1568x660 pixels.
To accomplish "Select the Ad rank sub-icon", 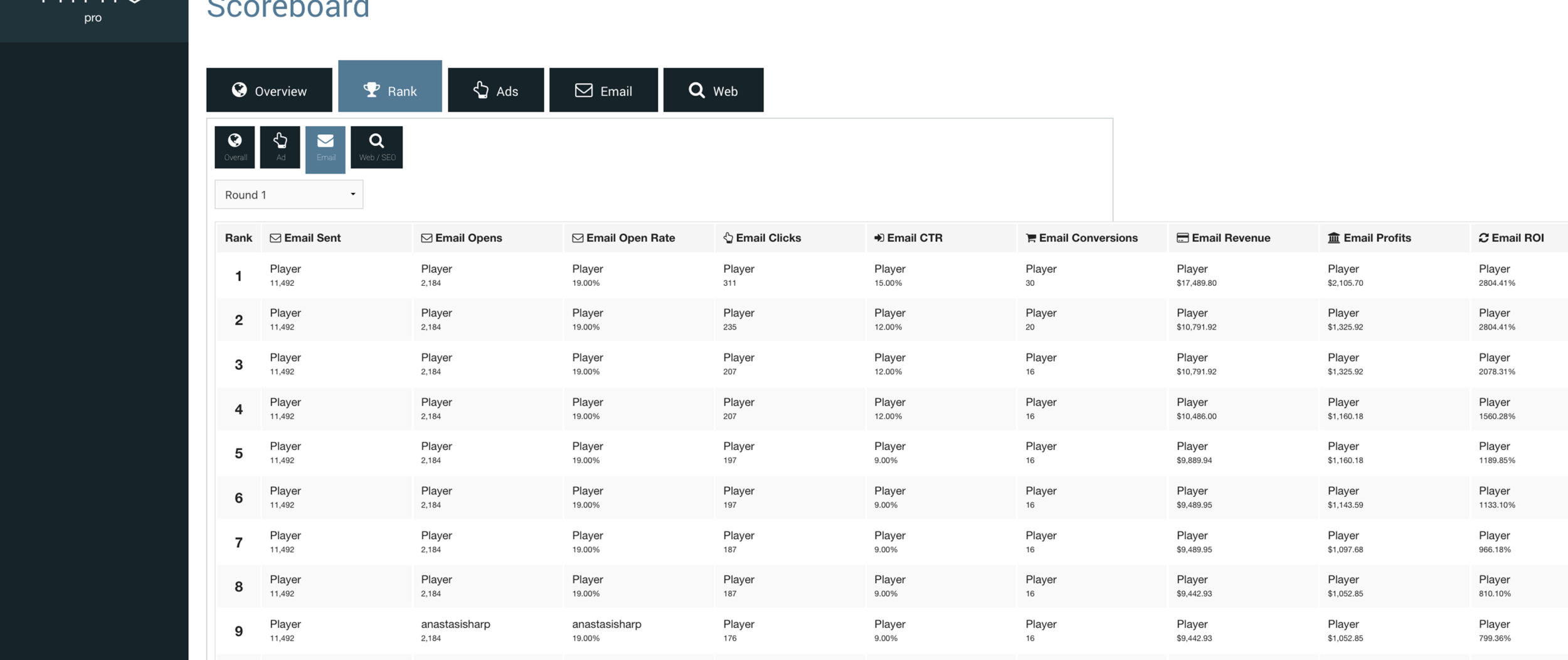I will pos(280,147).
